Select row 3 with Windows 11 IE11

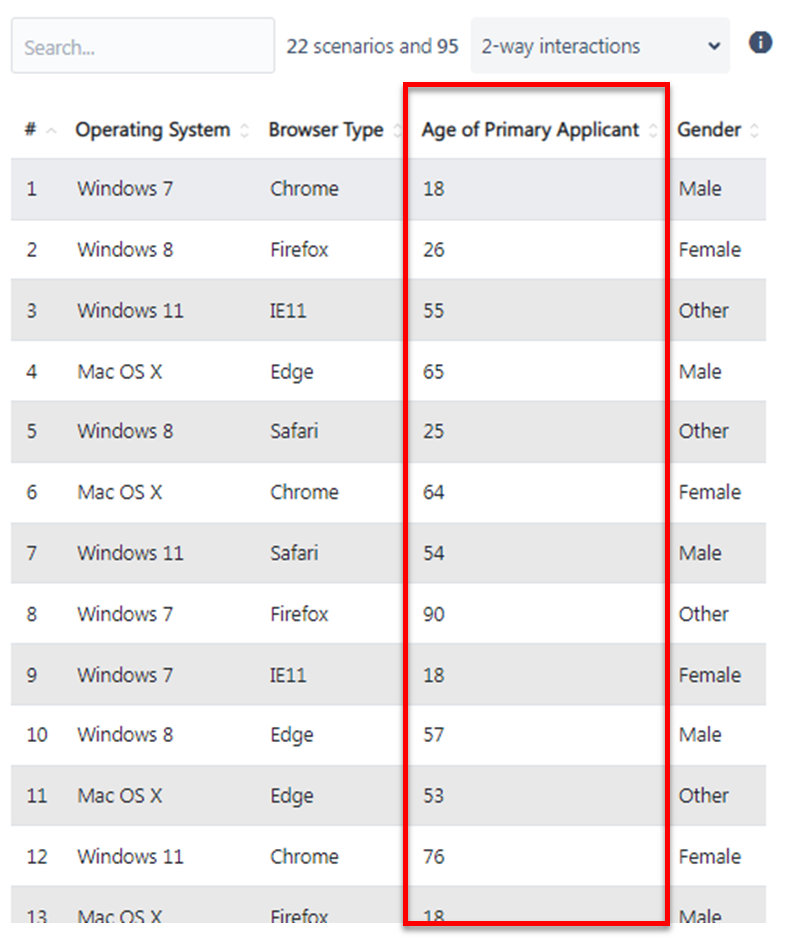pos(388,310)
